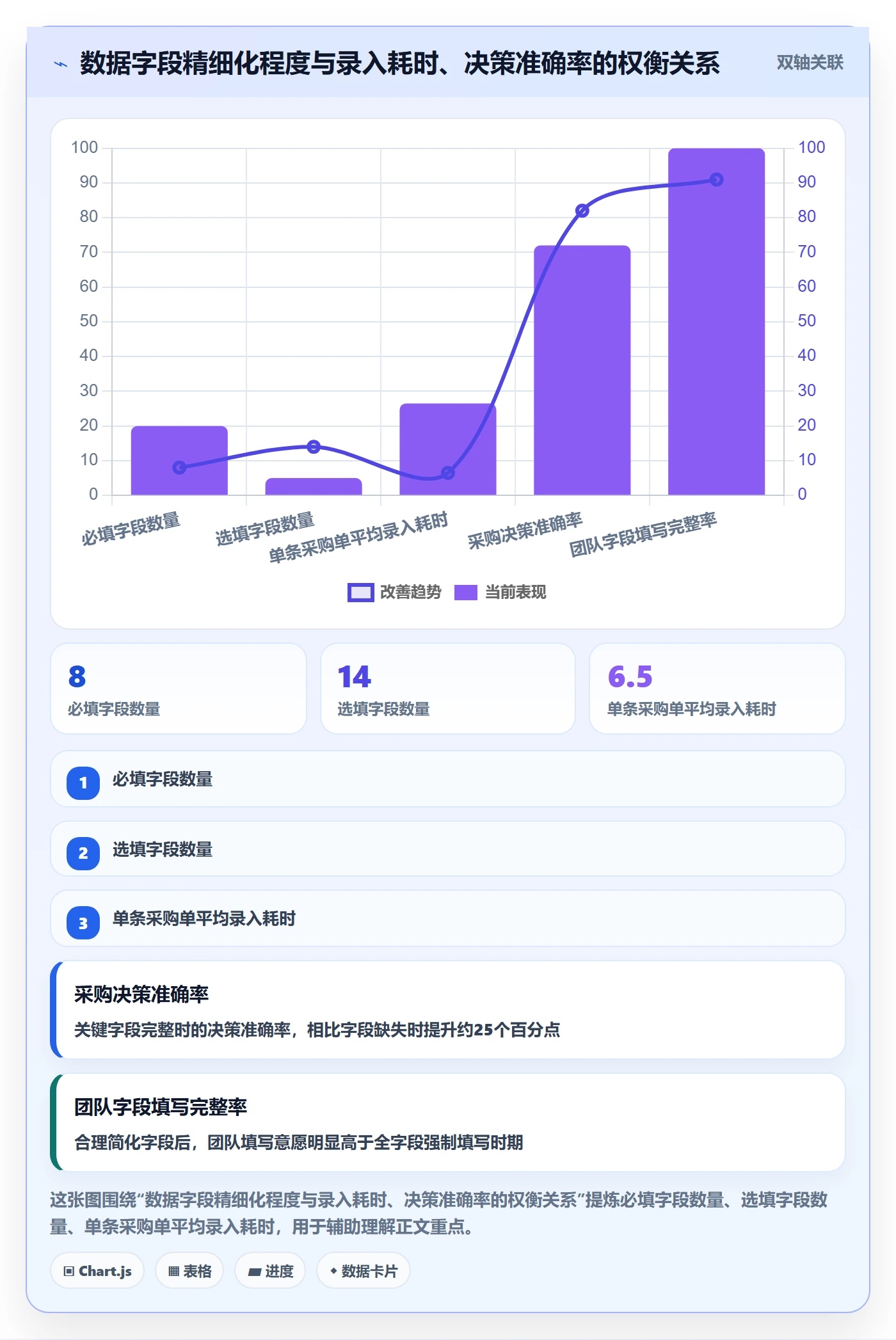Click number badge 1 icon
896x1340 pixels.
(83, 783)
